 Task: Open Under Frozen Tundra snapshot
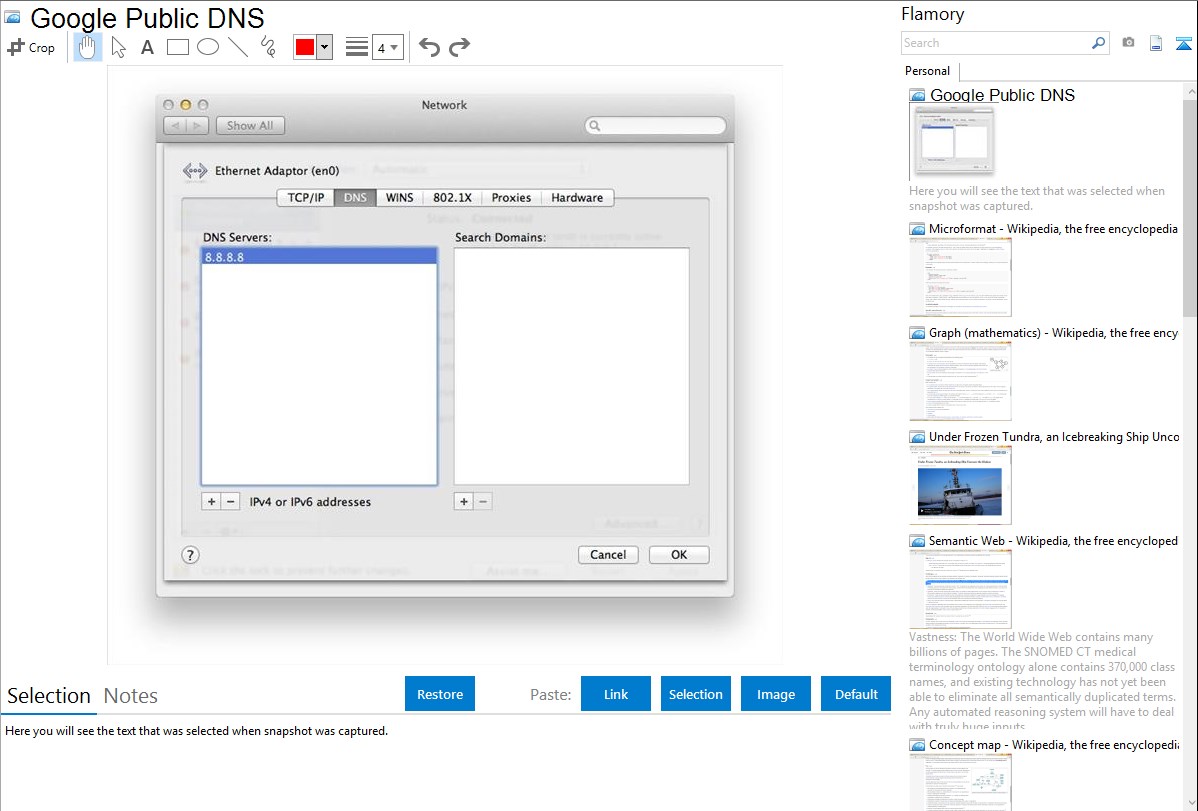click(x=1054, y=436)
